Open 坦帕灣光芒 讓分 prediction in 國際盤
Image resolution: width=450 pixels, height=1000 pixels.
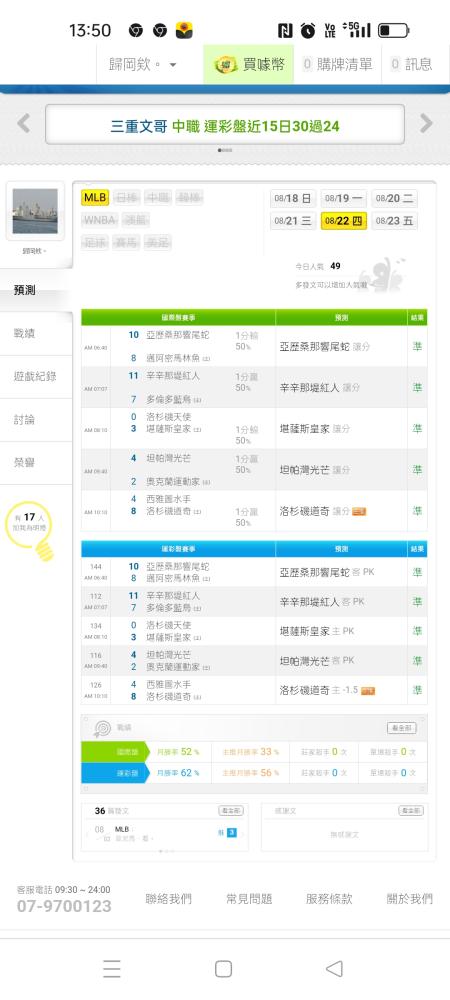point(316,470)
